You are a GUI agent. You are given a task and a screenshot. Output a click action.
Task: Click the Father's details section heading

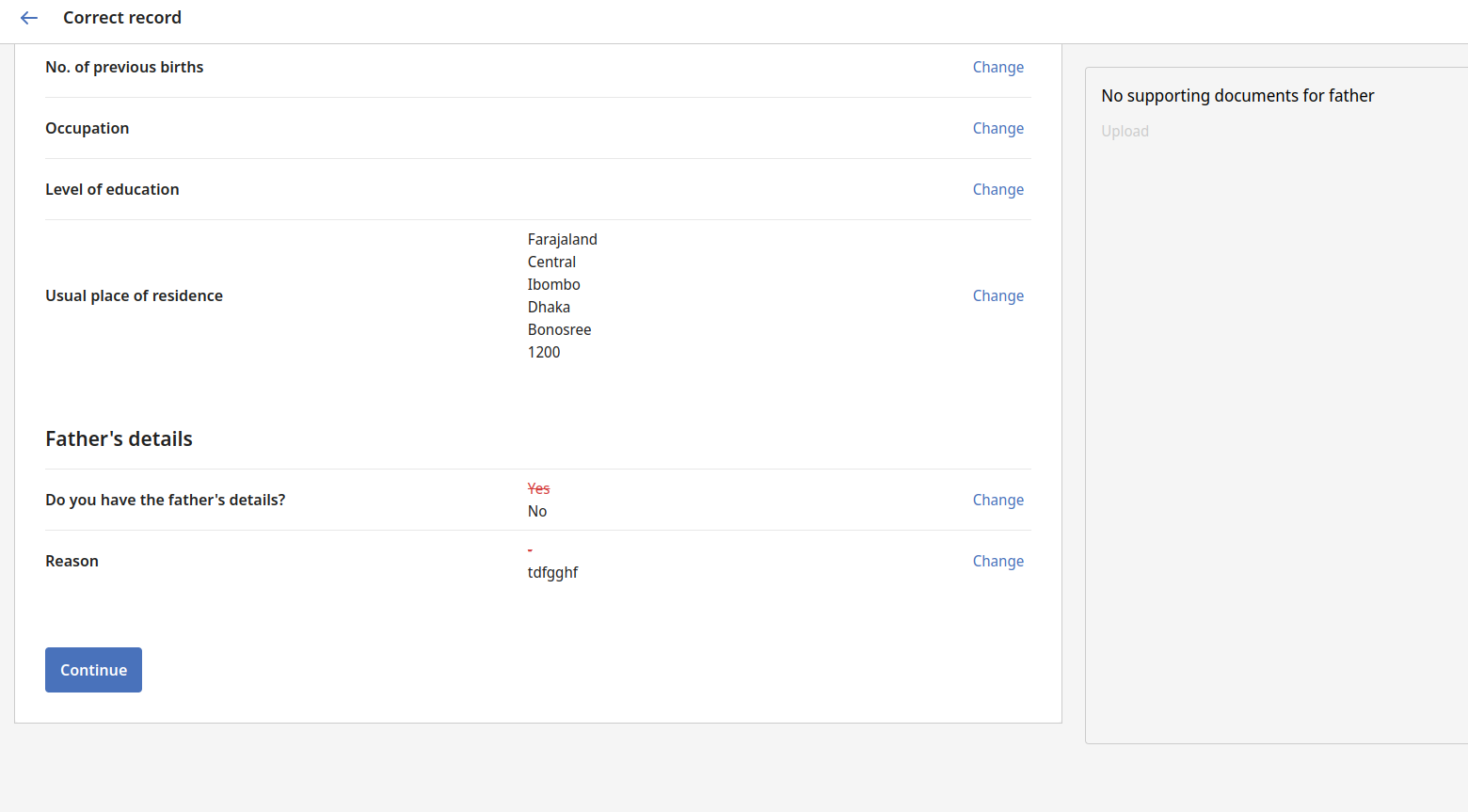[x=119, y=438]
